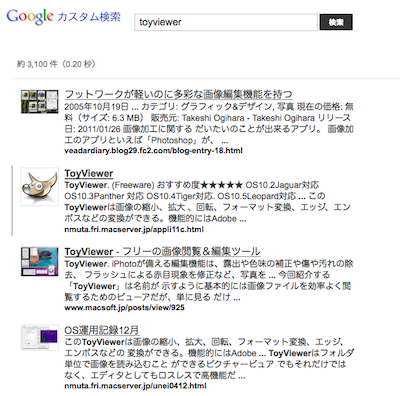Screen dimensions: 400x396
Task: Click thumbnail beside the macsoft.jp result
Action: click(39, 261)
